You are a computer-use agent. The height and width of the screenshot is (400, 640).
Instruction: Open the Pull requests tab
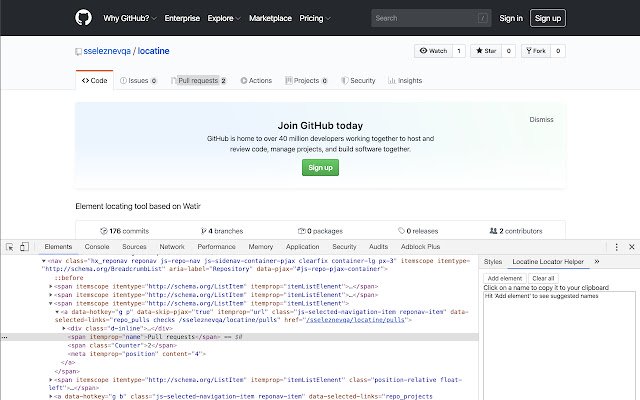pyautogui.click(x=198, y=80)
